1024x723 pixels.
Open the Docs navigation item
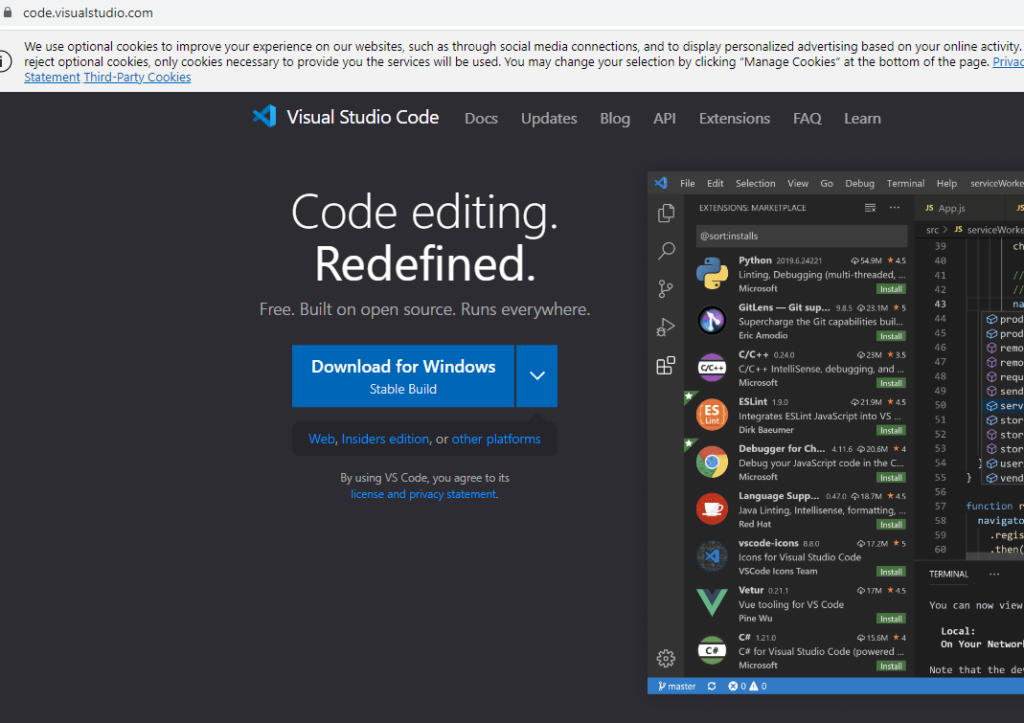(481, 118)
